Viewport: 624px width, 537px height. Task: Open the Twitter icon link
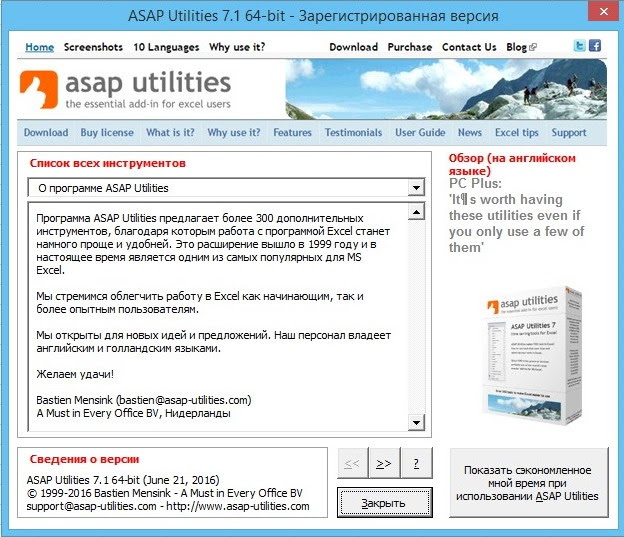[579, 46]
